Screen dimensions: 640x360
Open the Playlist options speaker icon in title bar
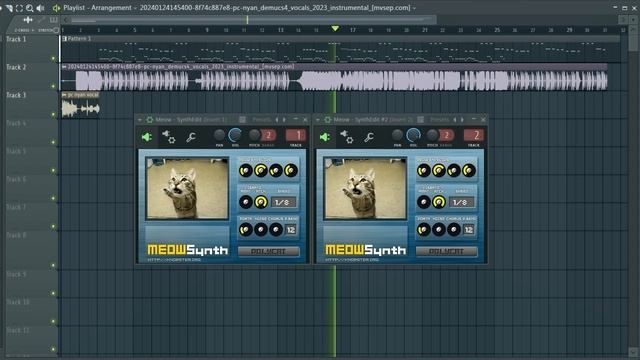pyautogui.click(x=56, y=8)
